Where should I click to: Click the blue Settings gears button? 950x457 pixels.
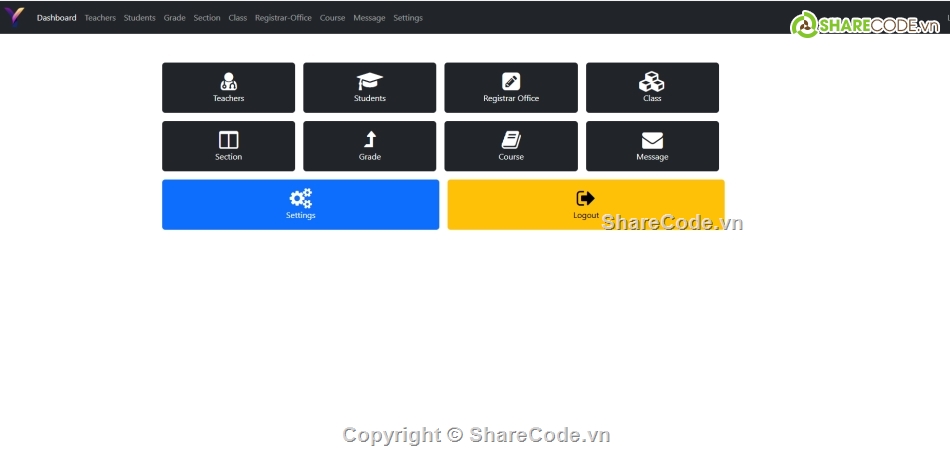tap(300, 204)
